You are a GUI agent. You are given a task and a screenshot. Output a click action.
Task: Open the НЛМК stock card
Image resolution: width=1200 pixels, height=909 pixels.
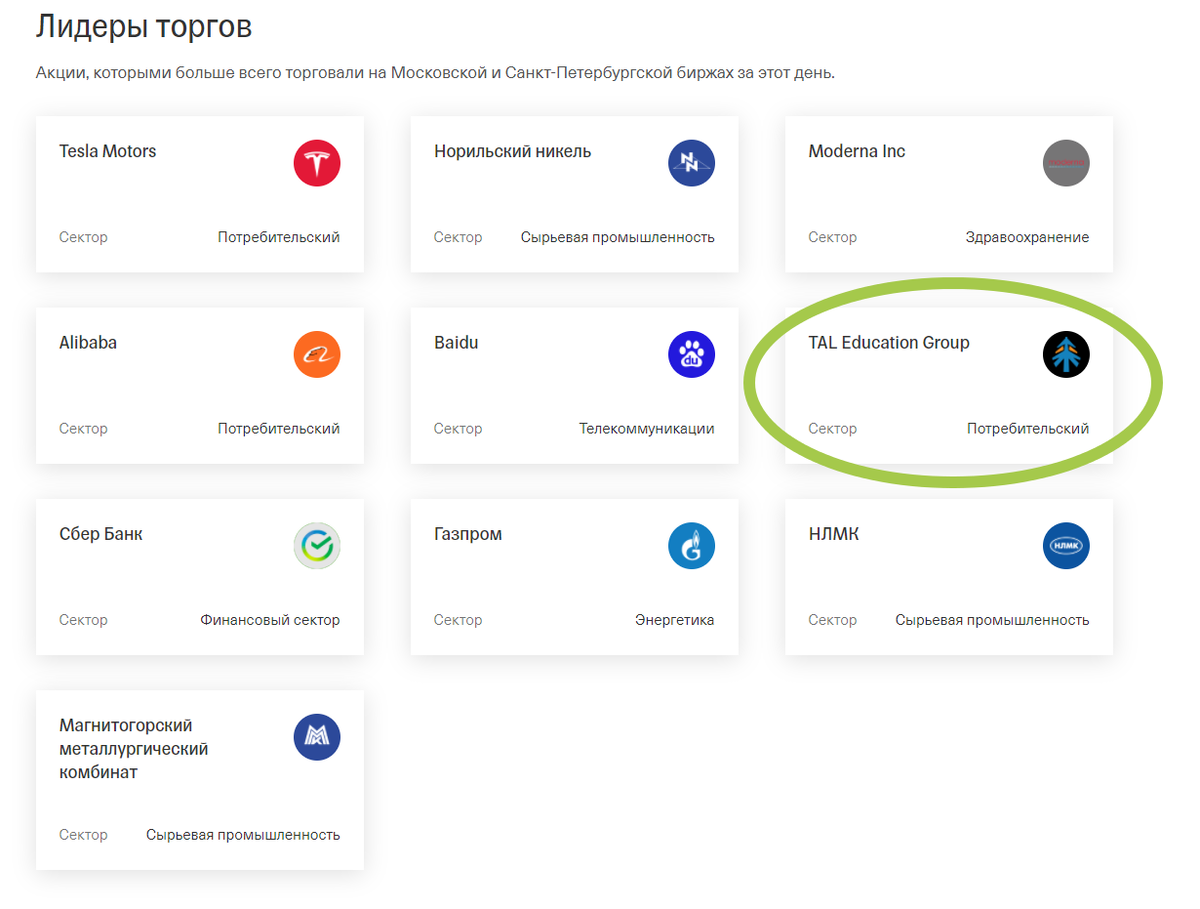pyautogui.click(x=949, y=577)
